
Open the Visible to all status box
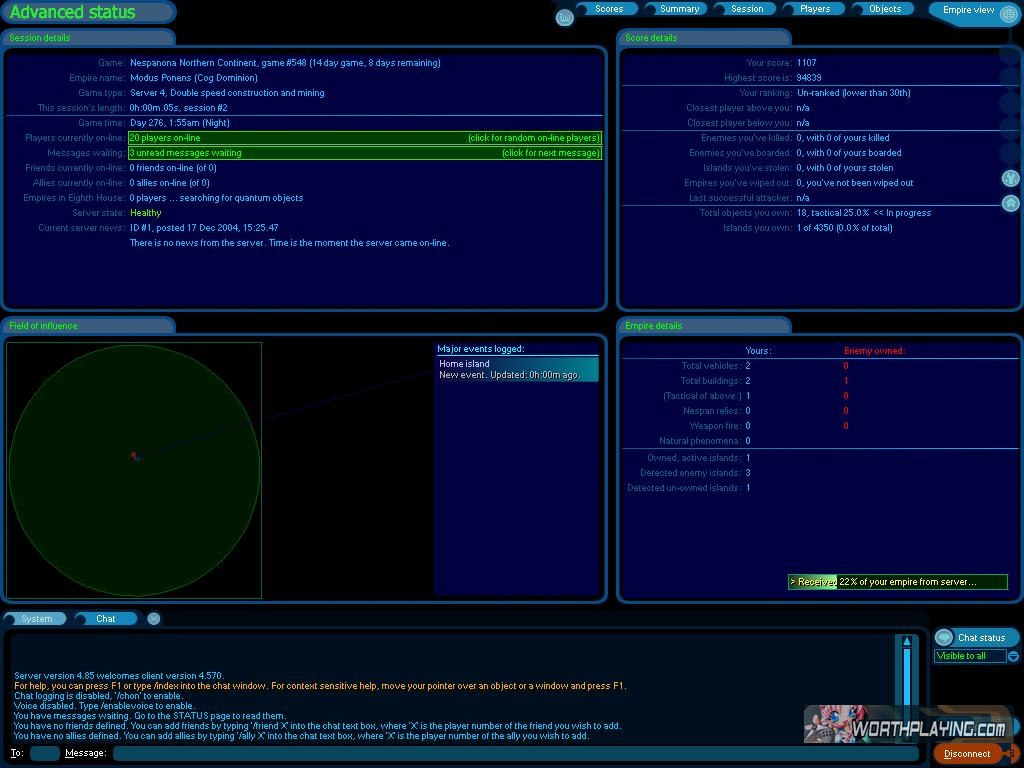click(968, 656)
